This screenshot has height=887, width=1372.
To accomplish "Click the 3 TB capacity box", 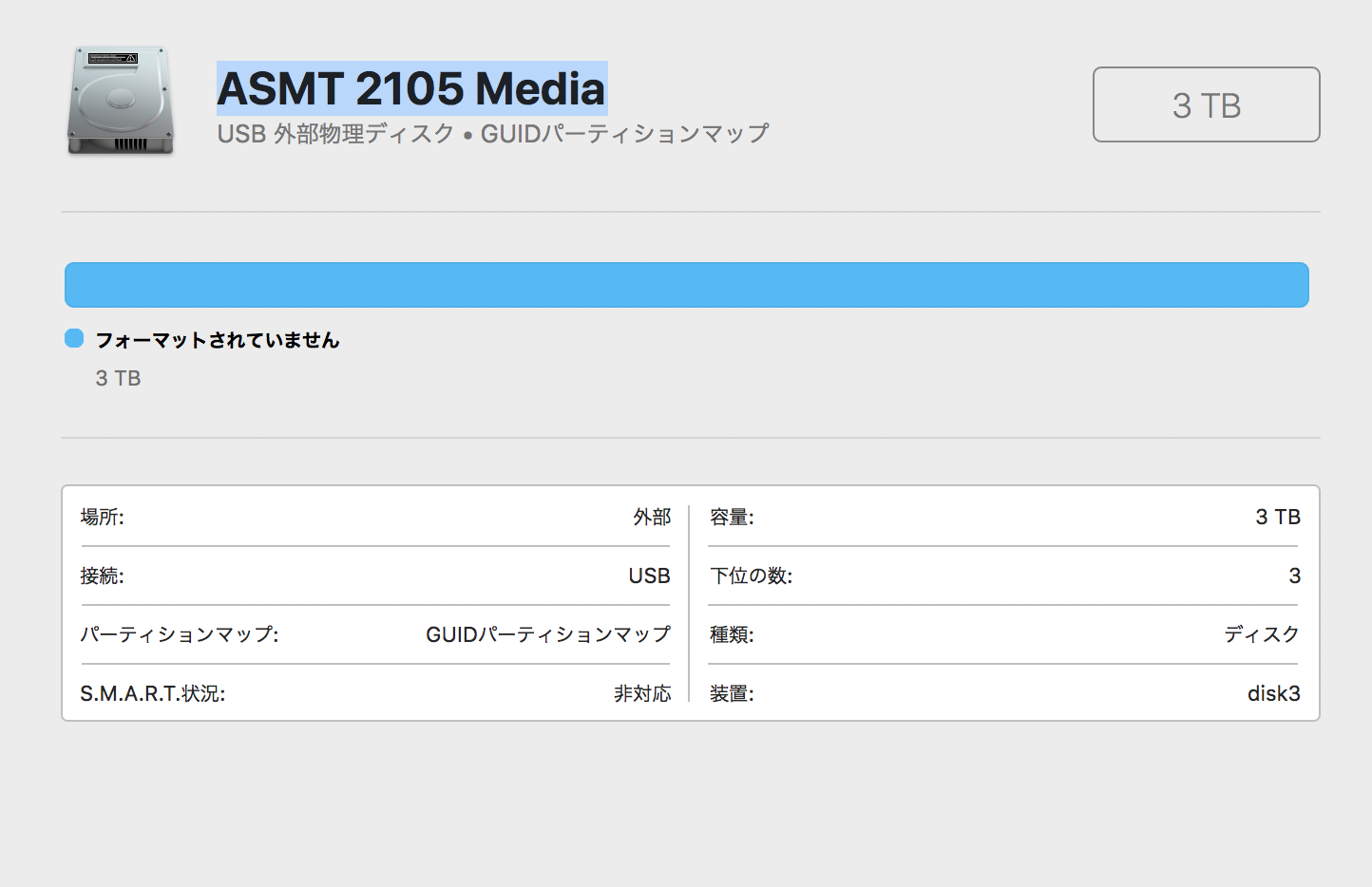I will [1206, 104].
